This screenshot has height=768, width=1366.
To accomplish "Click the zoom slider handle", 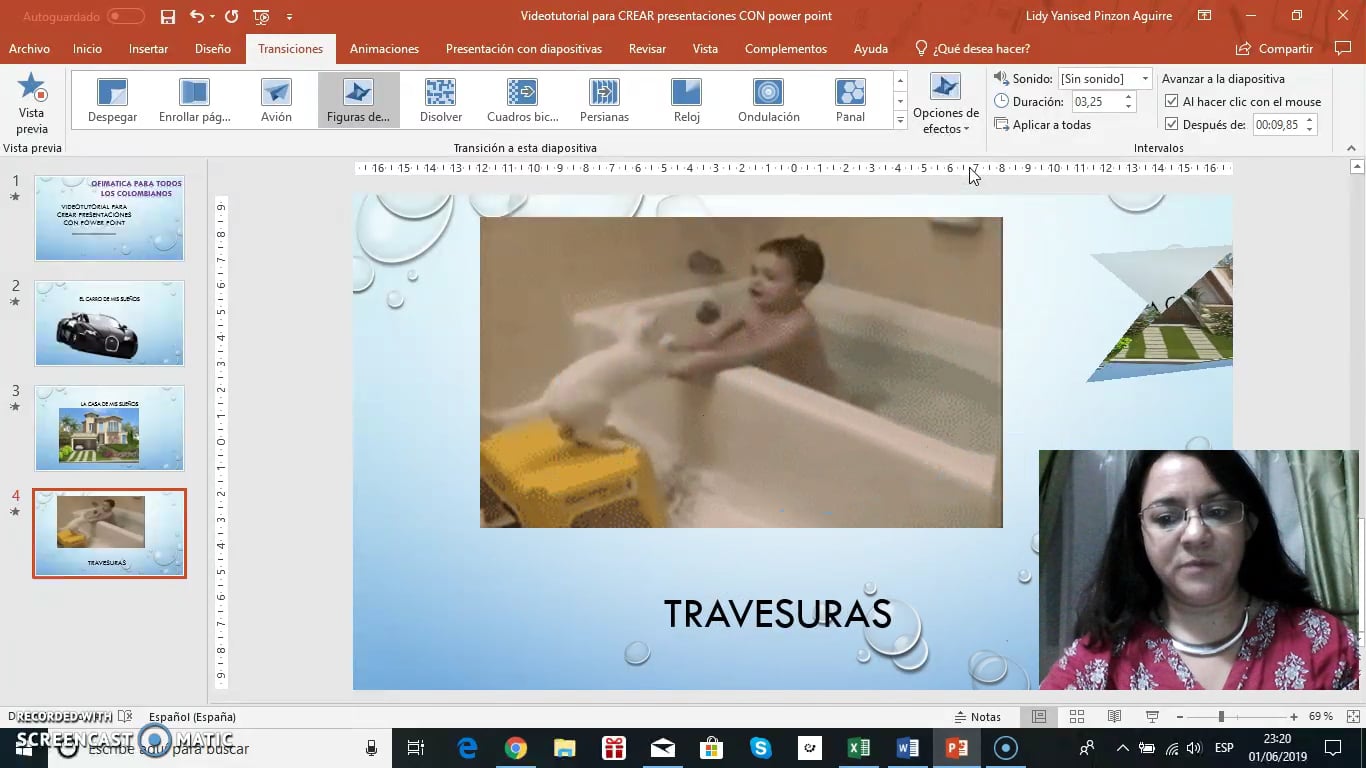I will tap(1220, 717).
